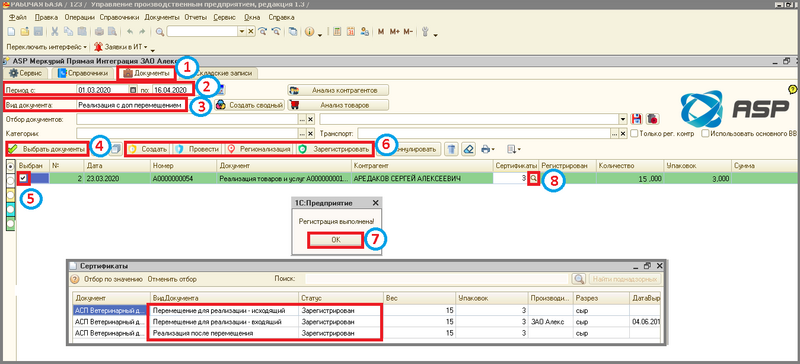Click the red save settings floppy icon

click(636, 119)
